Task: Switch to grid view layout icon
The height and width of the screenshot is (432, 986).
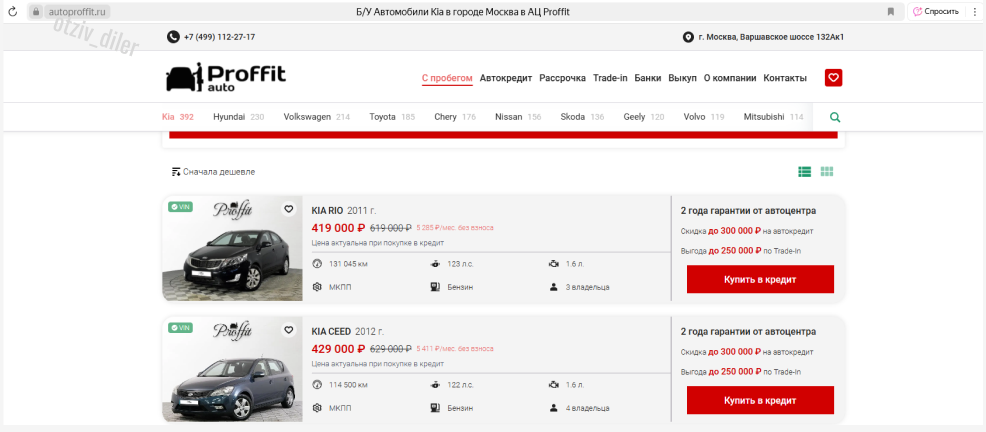Action: tap(827, 172)
